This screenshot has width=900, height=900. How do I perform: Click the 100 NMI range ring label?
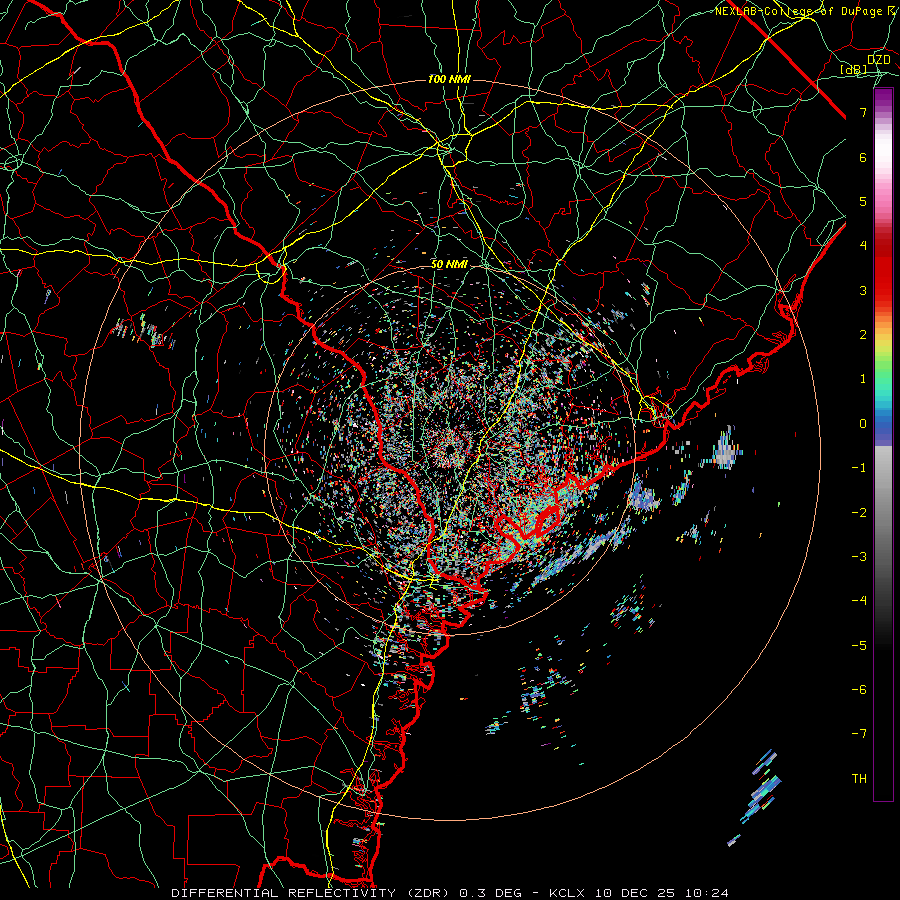[449, 79]
